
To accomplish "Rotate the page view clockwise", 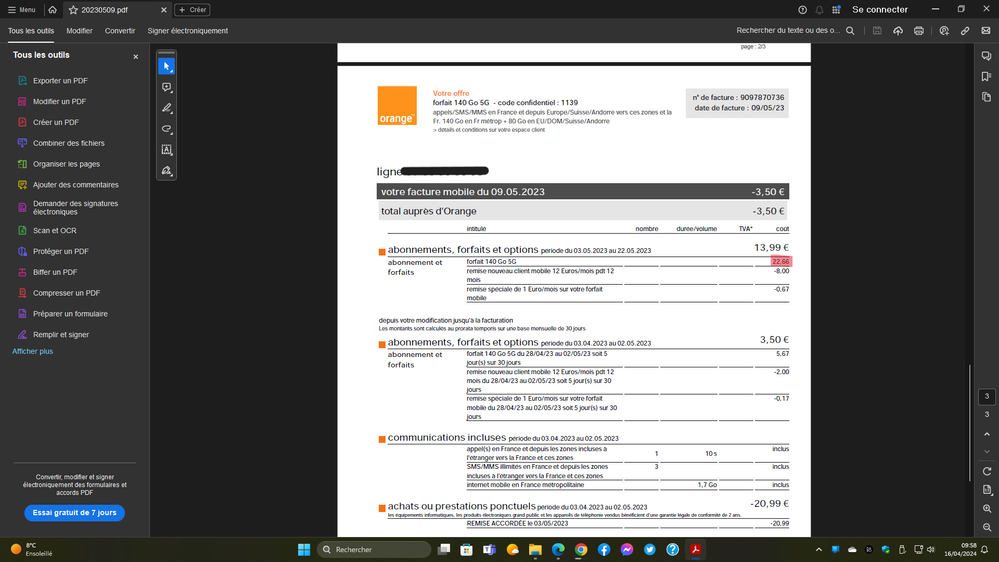I will click(x=987, y=471).
